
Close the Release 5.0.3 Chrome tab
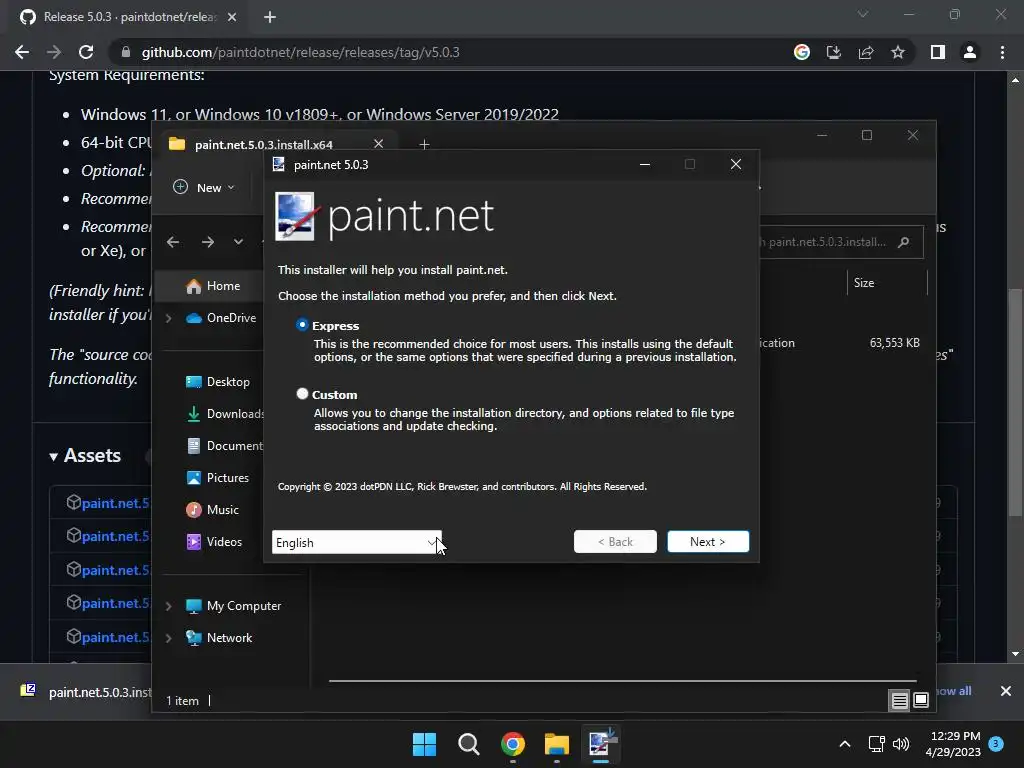pyautogui.click(x=232, y=17)
